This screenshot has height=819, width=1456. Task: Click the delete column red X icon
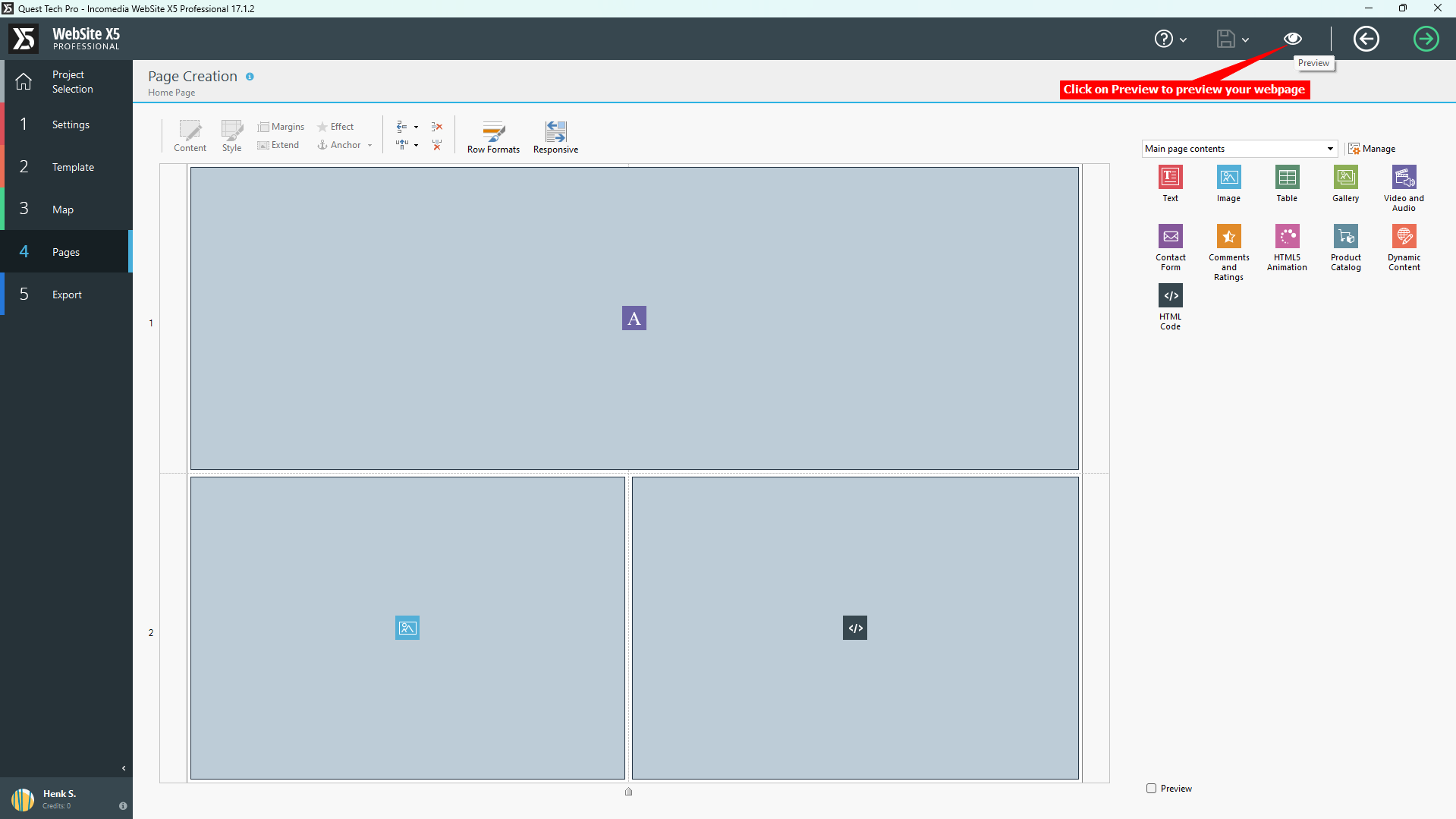click(437, 145)
